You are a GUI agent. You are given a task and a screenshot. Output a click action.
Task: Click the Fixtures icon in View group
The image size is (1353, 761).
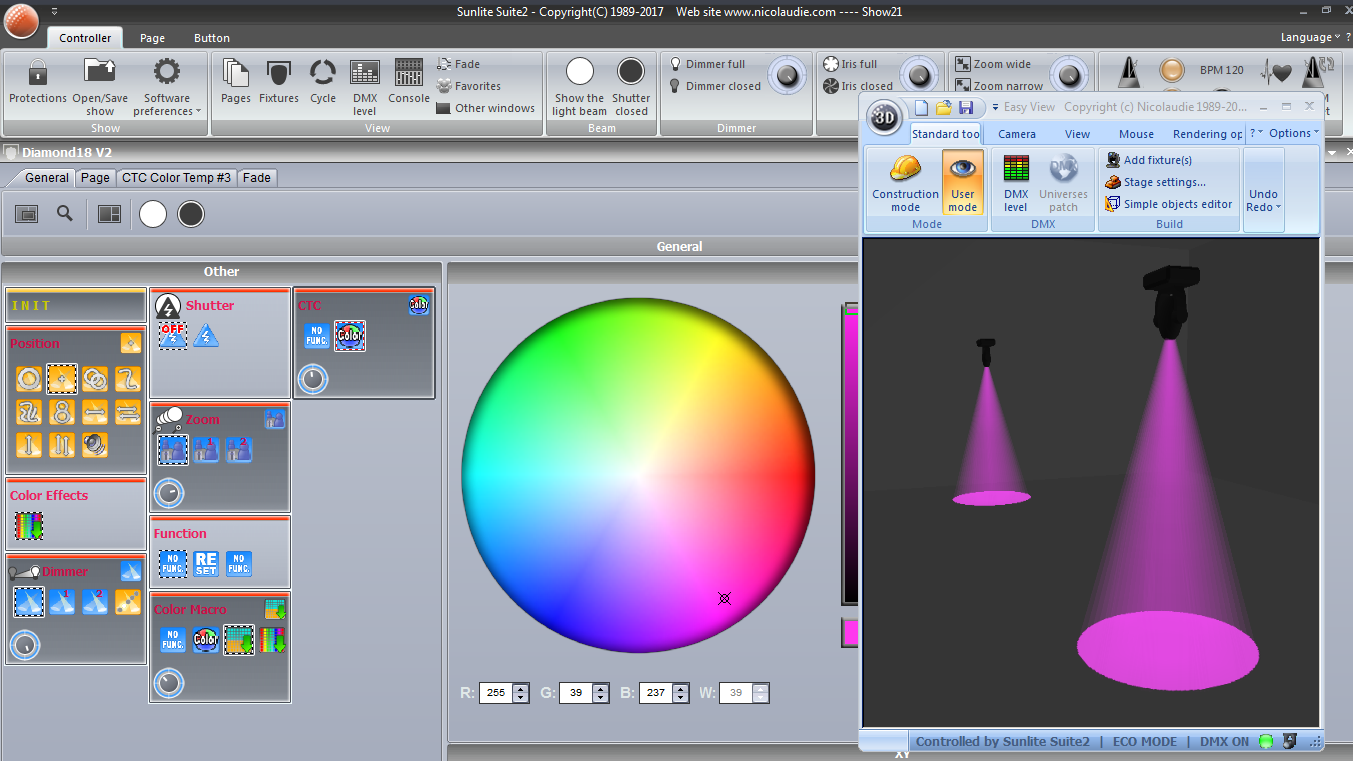[x=279, y=74]
